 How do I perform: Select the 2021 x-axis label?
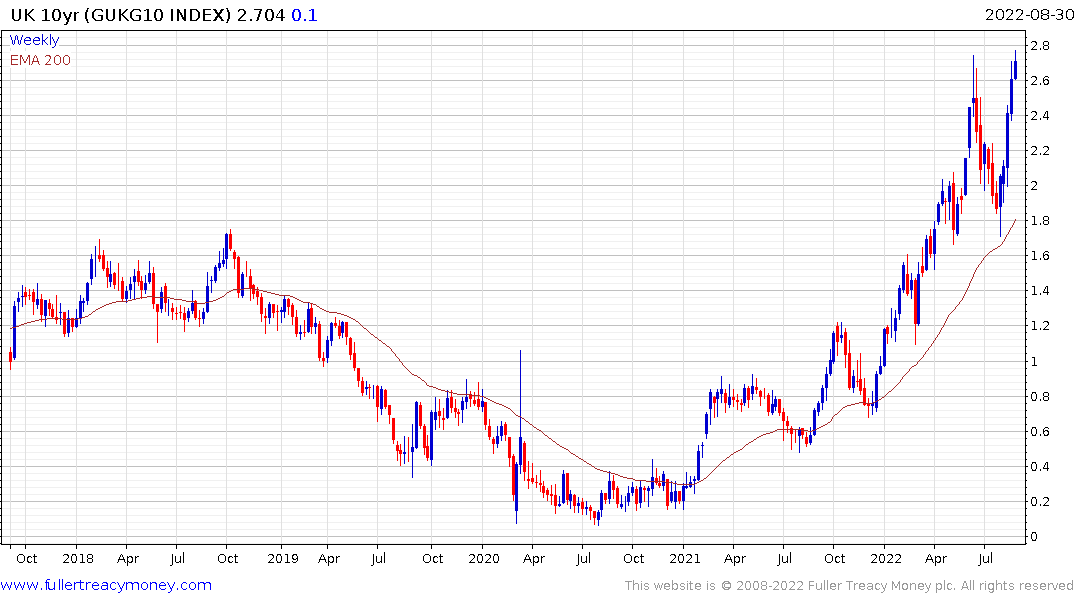pyautogui.click(x=685, y=558)
